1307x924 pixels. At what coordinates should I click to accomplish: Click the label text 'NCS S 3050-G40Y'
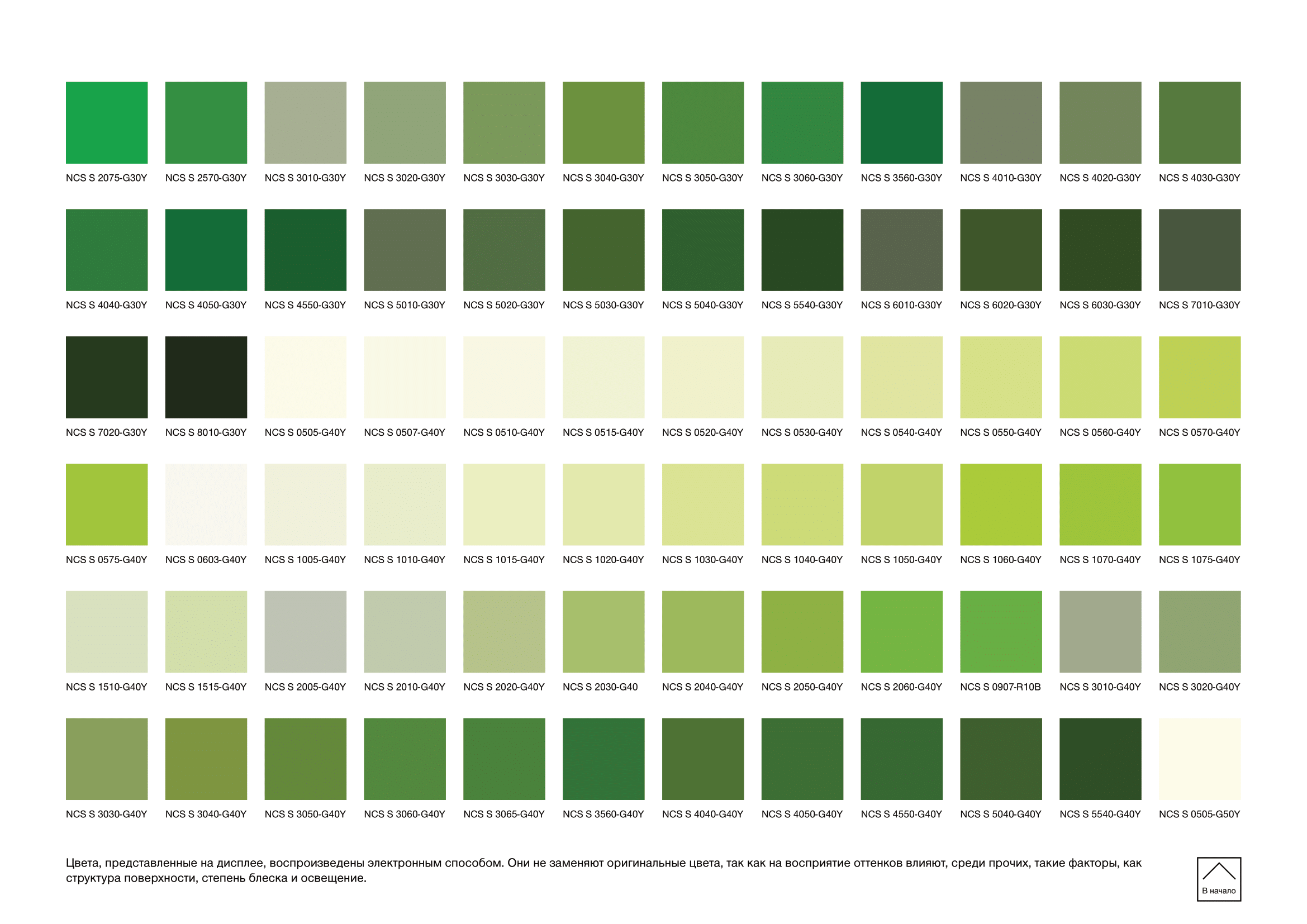[305, 815]
